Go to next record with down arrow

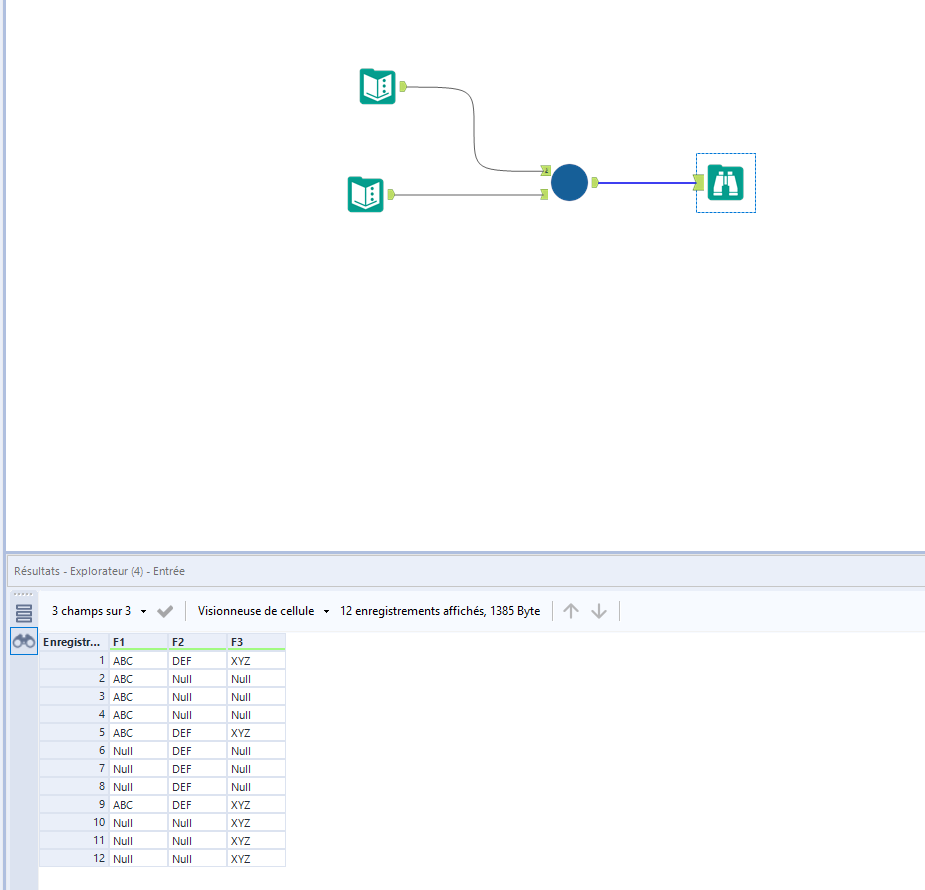pyautogui.click(x=599, y=611)
